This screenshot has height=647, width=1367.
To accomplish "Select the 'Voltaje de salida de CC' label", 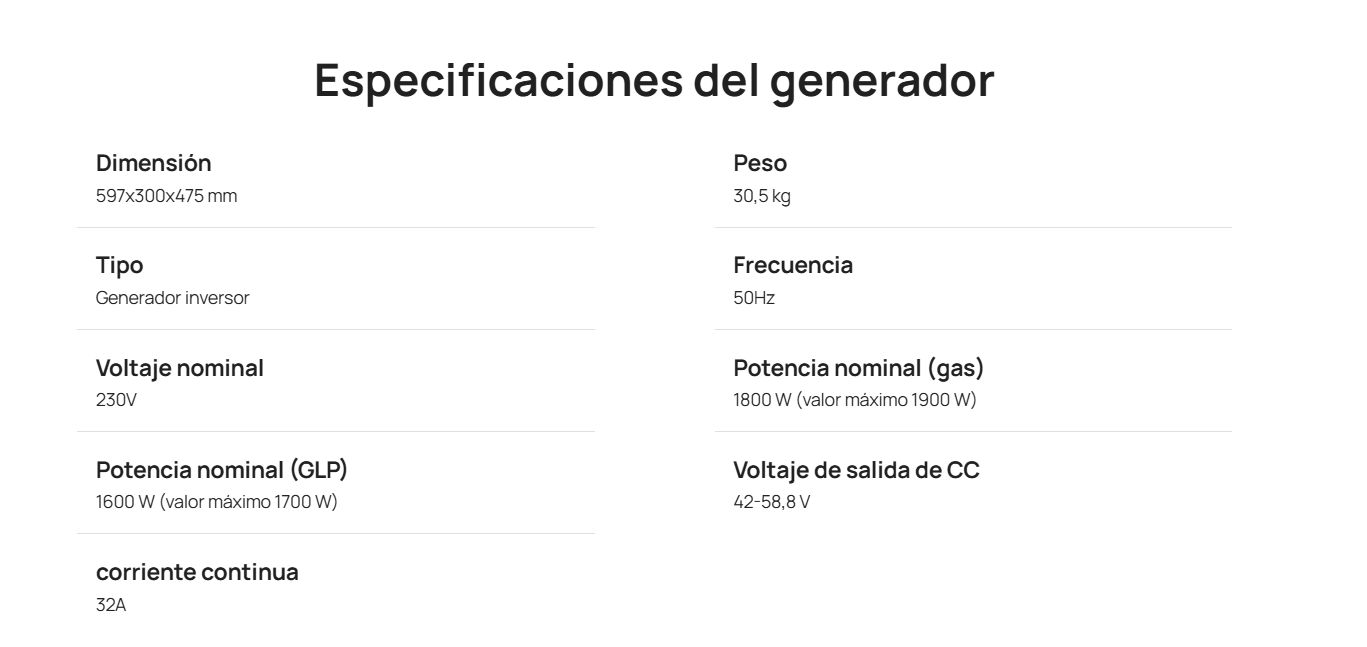I will [857, 470].
